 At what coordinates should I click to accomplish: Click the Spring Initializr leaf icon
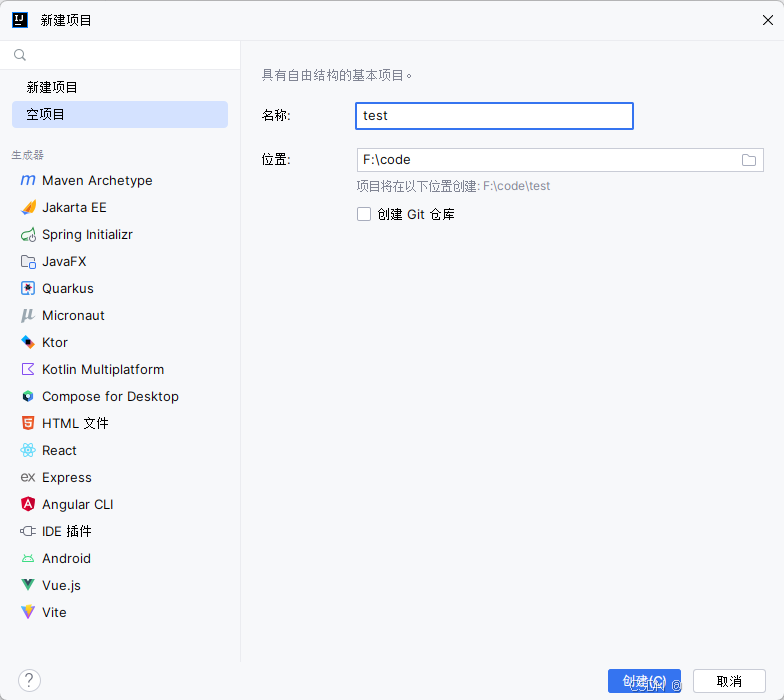tap(28, 234)
